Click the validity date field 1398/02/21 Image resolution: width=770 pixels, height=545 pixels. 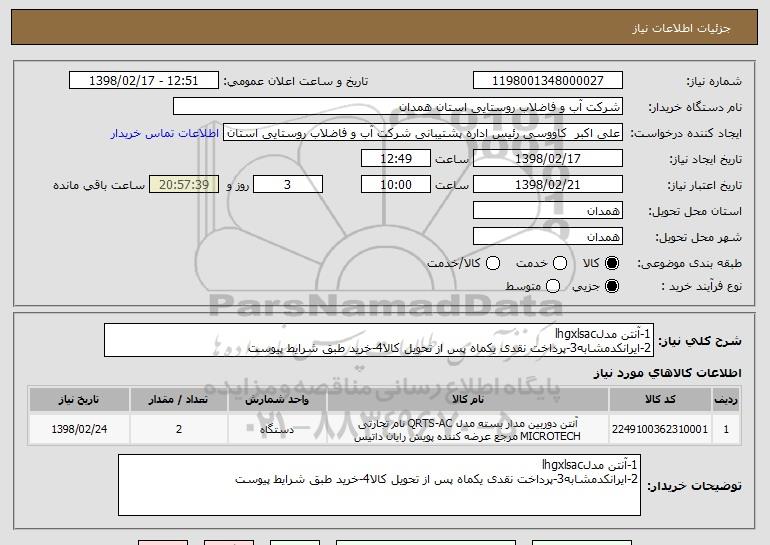click(548, 185)
